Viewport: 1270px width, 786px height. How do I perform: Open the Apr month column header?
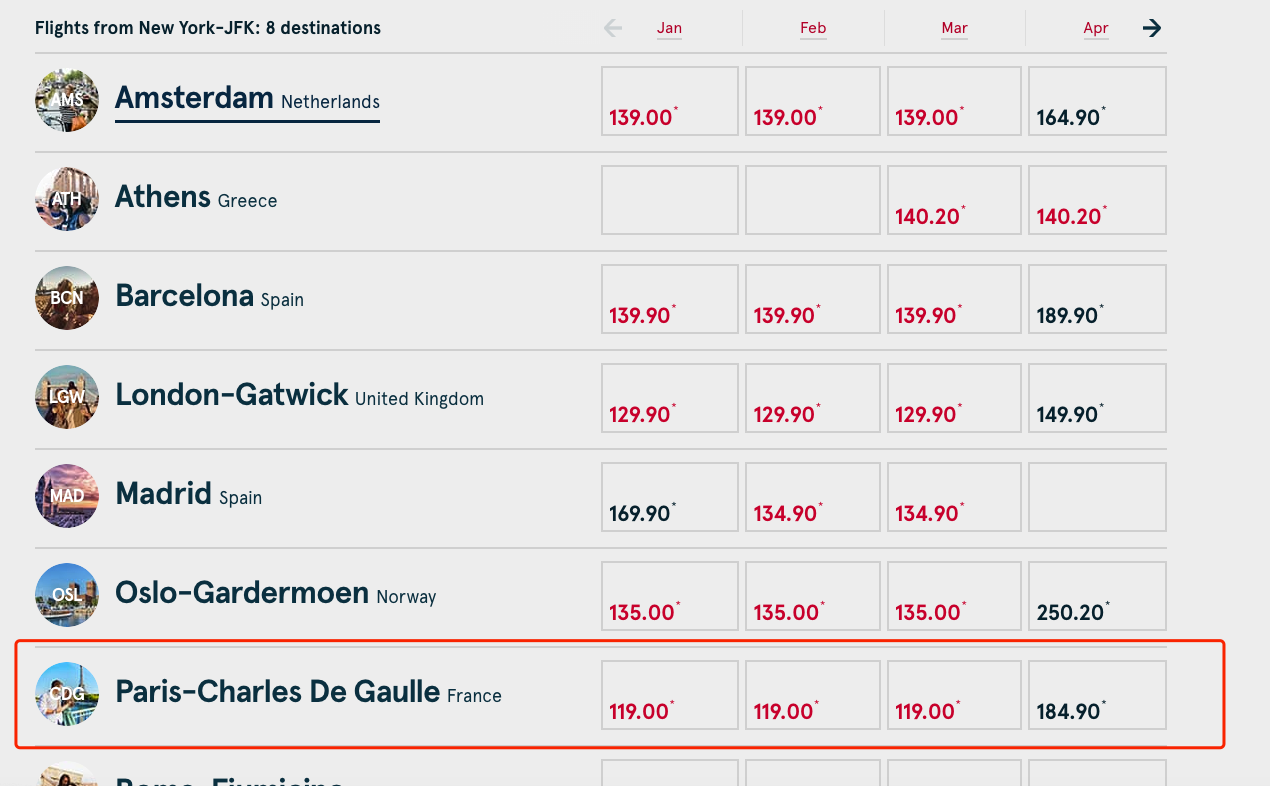(1096, 28)
